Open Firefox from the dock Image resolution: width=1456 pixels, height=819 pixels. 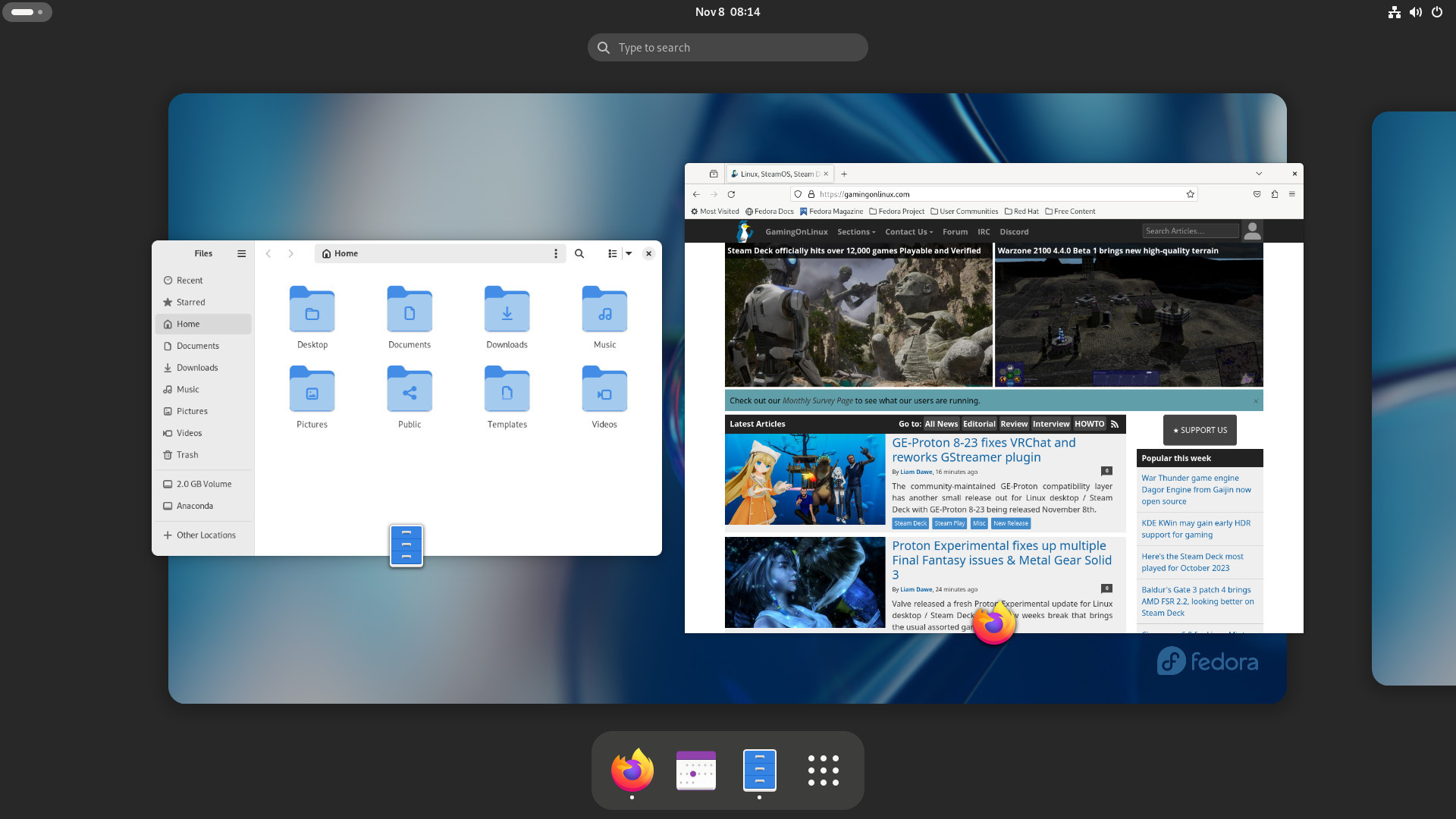click(632, 770)
